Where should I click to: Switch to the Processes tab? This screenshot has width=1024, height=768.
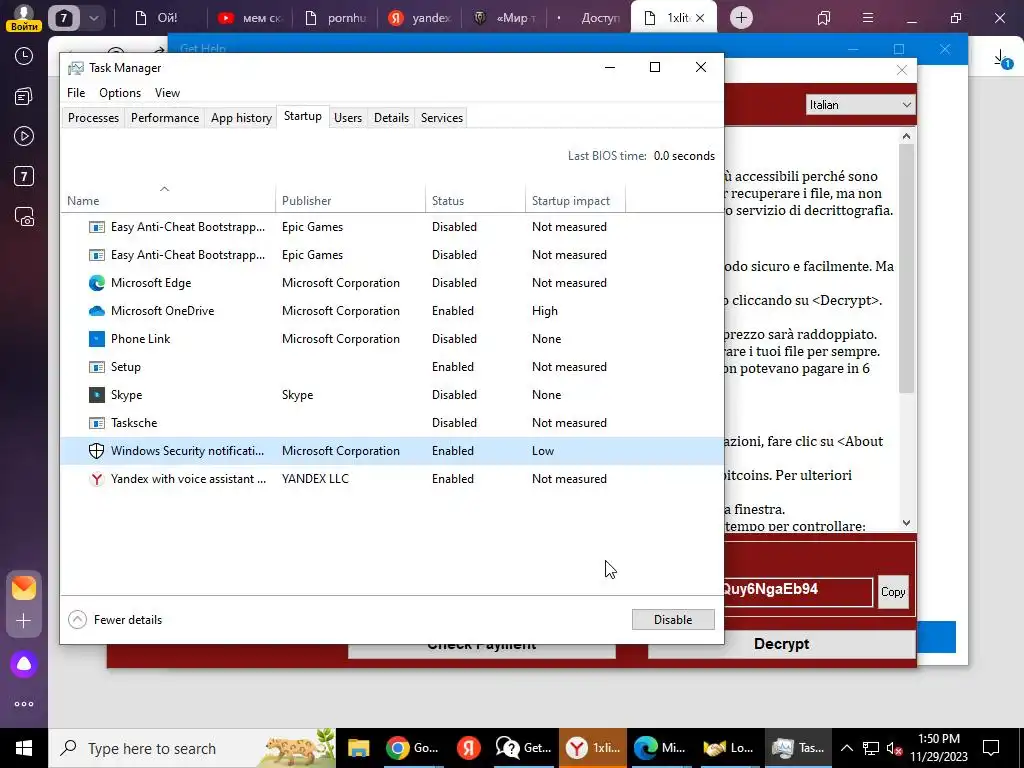tap(93, 118)
